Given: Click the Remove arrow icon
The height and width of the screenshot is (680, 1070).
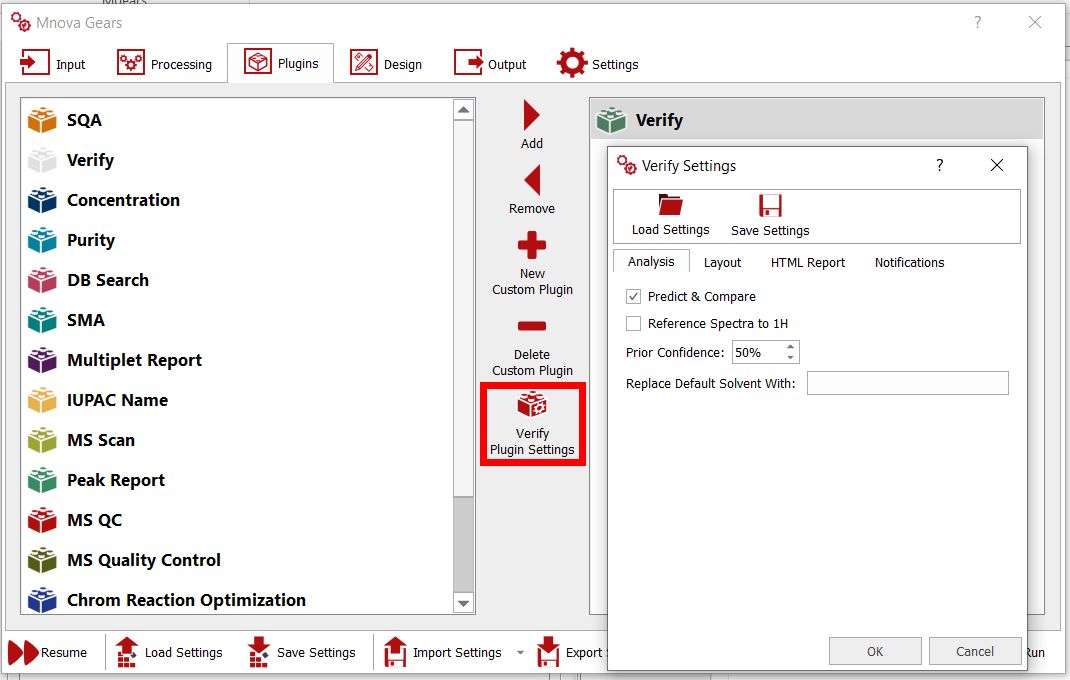Looking at the screenshot, I should click(532, 181).
